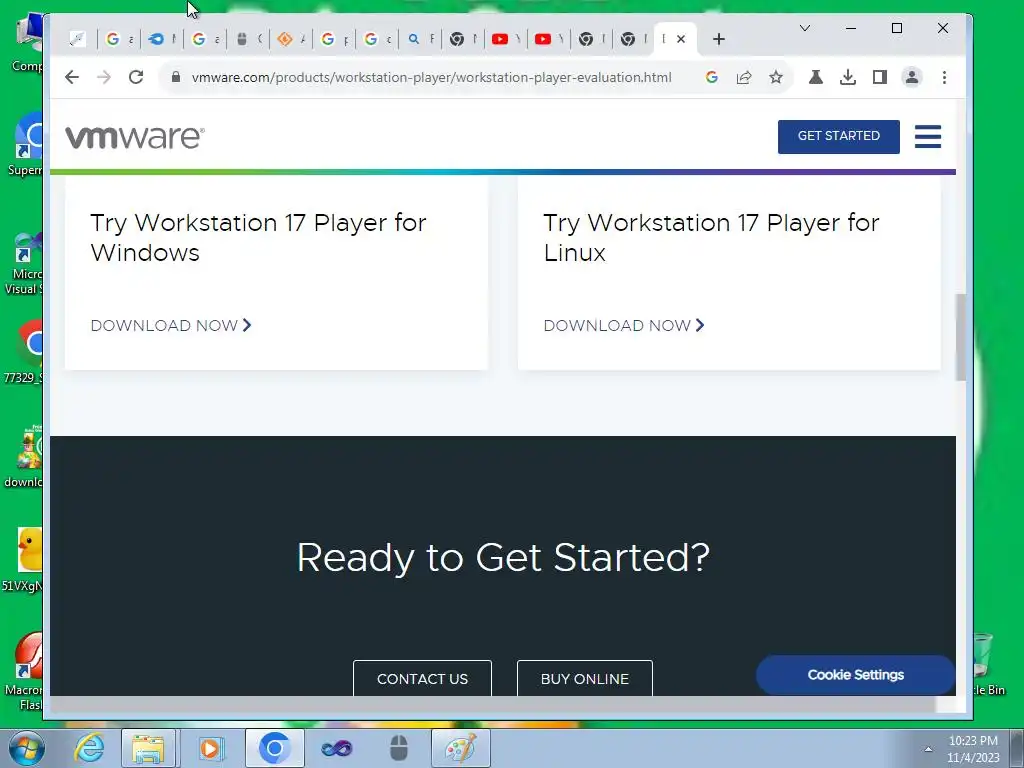
Task: Click the GET STARTED button
Action: pos(839,136)
